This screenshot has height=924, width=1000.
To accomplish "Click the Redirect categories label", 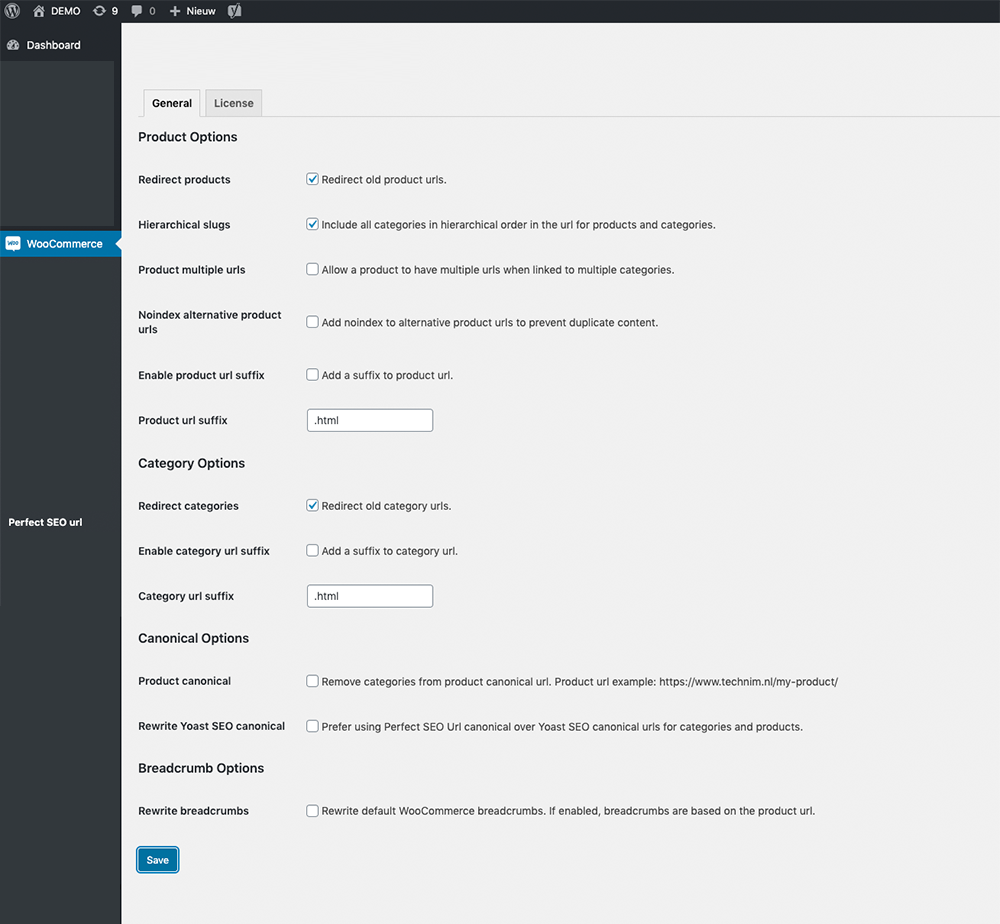I will click(188, 506).
